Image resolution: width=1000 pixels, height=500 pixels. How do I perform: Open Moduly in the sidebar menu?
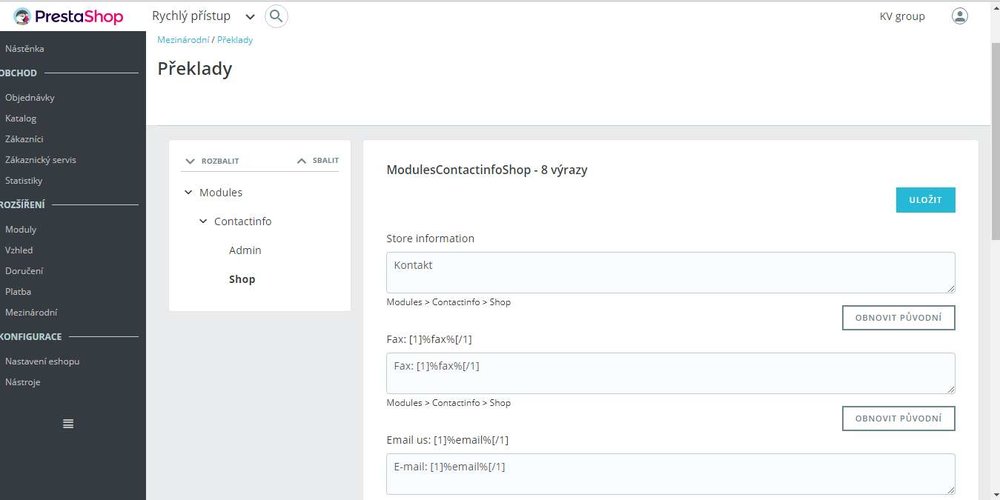[21, 229]
